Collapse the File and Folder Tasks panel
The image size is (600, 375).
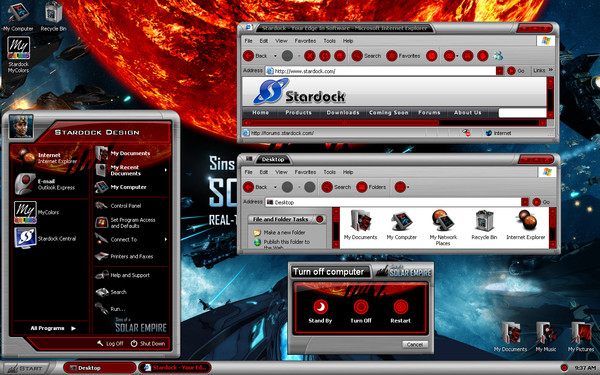click(320, 219)
